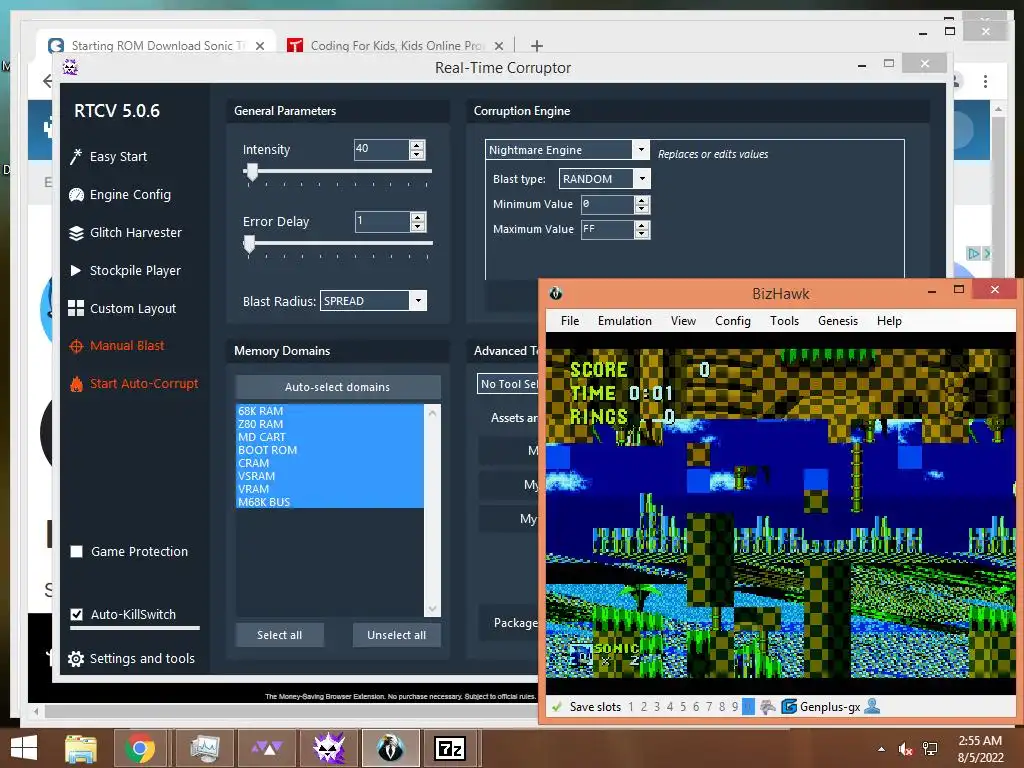Open the Blast type RANDOM dropdown
Image resolution: width=1024 pixels, height=768 pixels.
(x=643, y=178)
